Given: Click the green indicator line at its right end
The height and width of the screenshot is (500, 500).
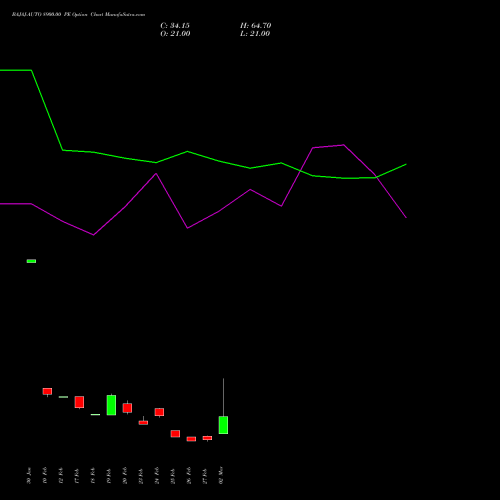Looking at the screenshot, I should click(406, 164).
